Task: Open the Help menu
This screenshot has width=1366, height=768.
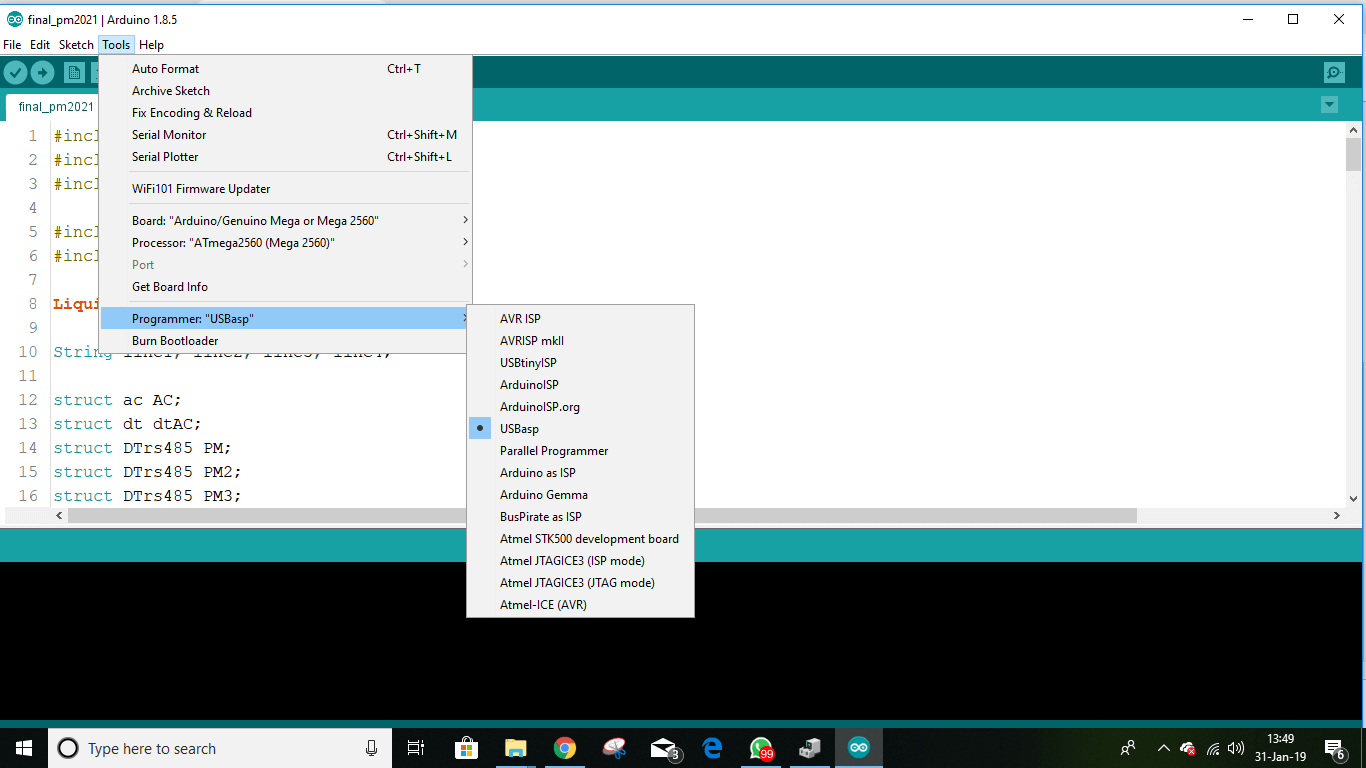Action: 151,45
